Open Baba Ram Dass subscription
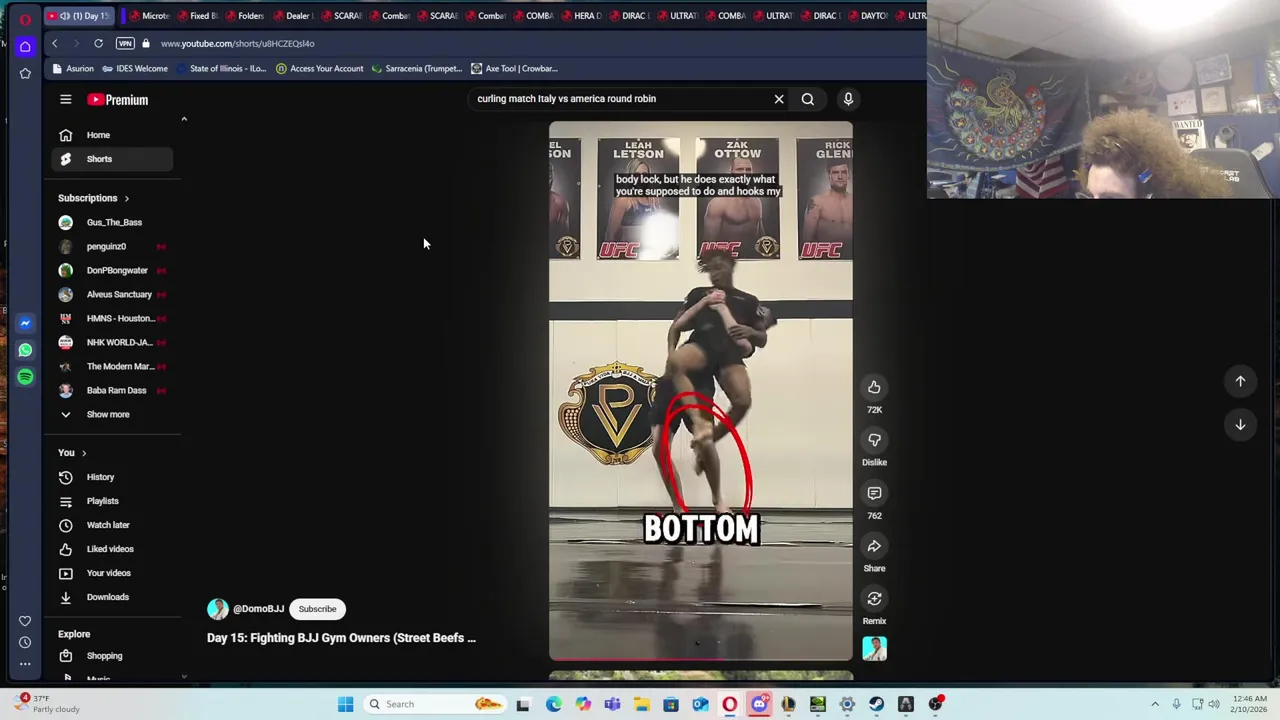 [x=111, y=390]
